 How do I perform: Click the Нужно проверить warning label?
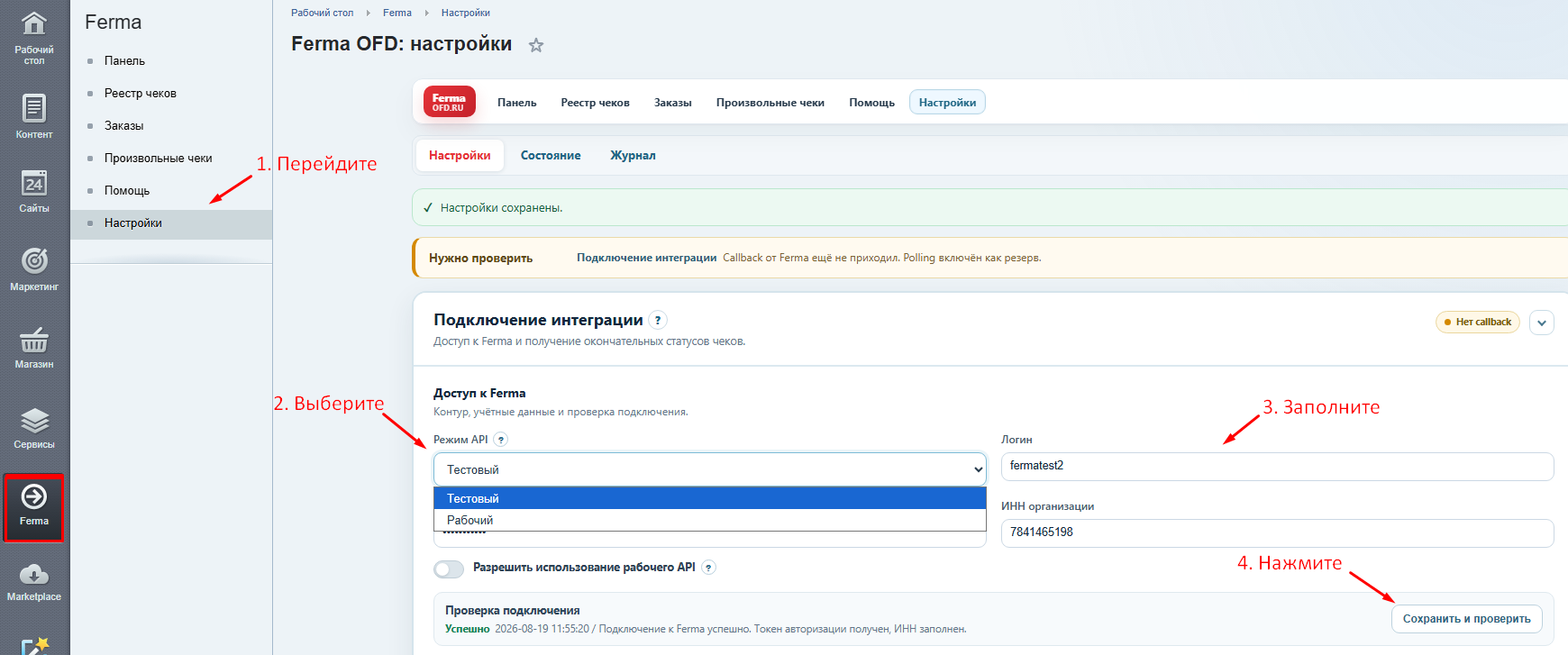point(480,259)
